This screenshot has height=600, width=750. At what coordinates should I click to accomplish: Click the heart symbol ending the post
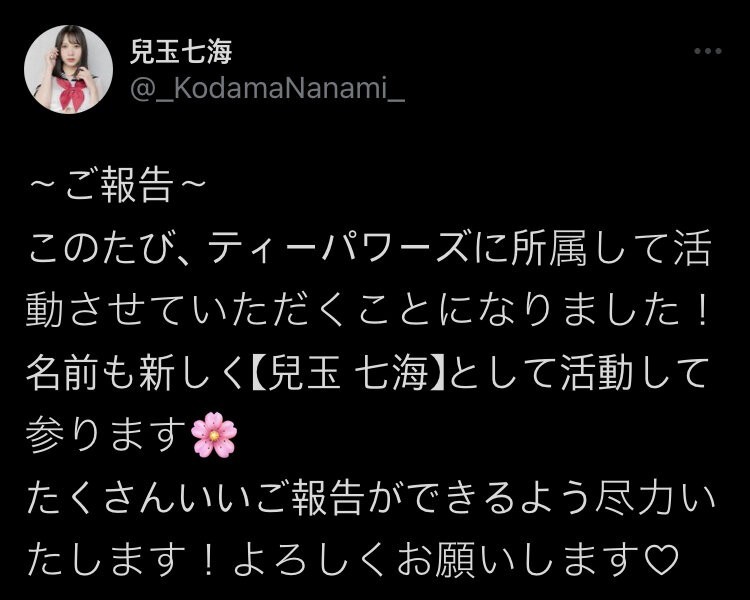pyautogui.click(x=661, y=559)
